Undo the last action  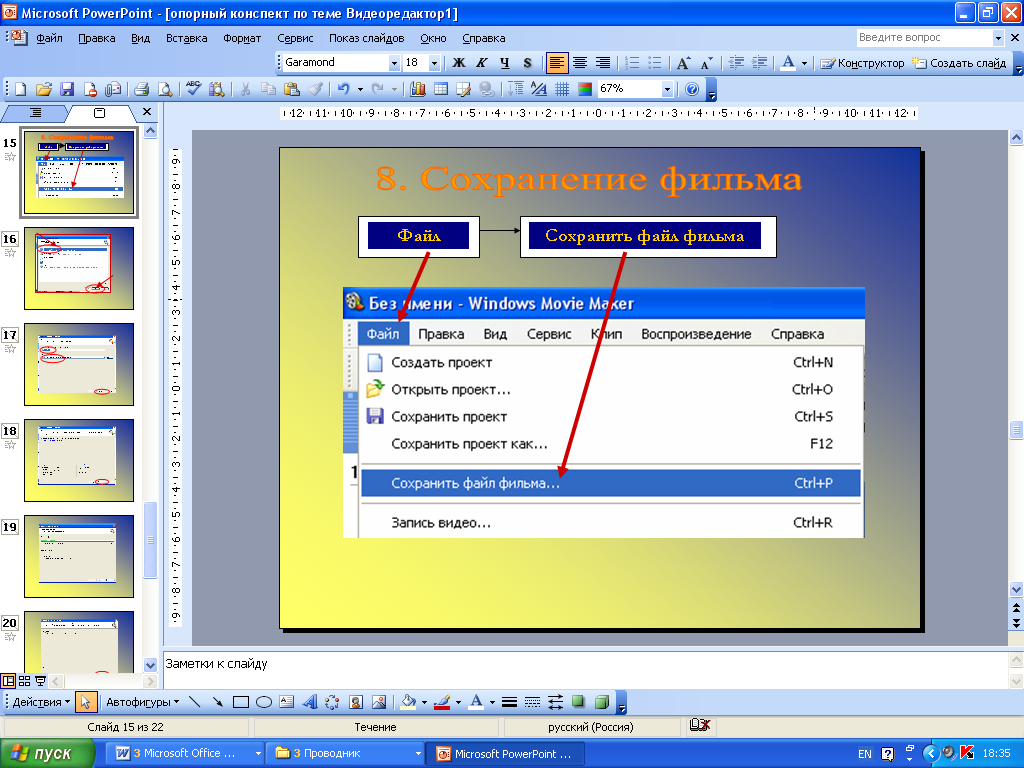(x=344, y=89)
